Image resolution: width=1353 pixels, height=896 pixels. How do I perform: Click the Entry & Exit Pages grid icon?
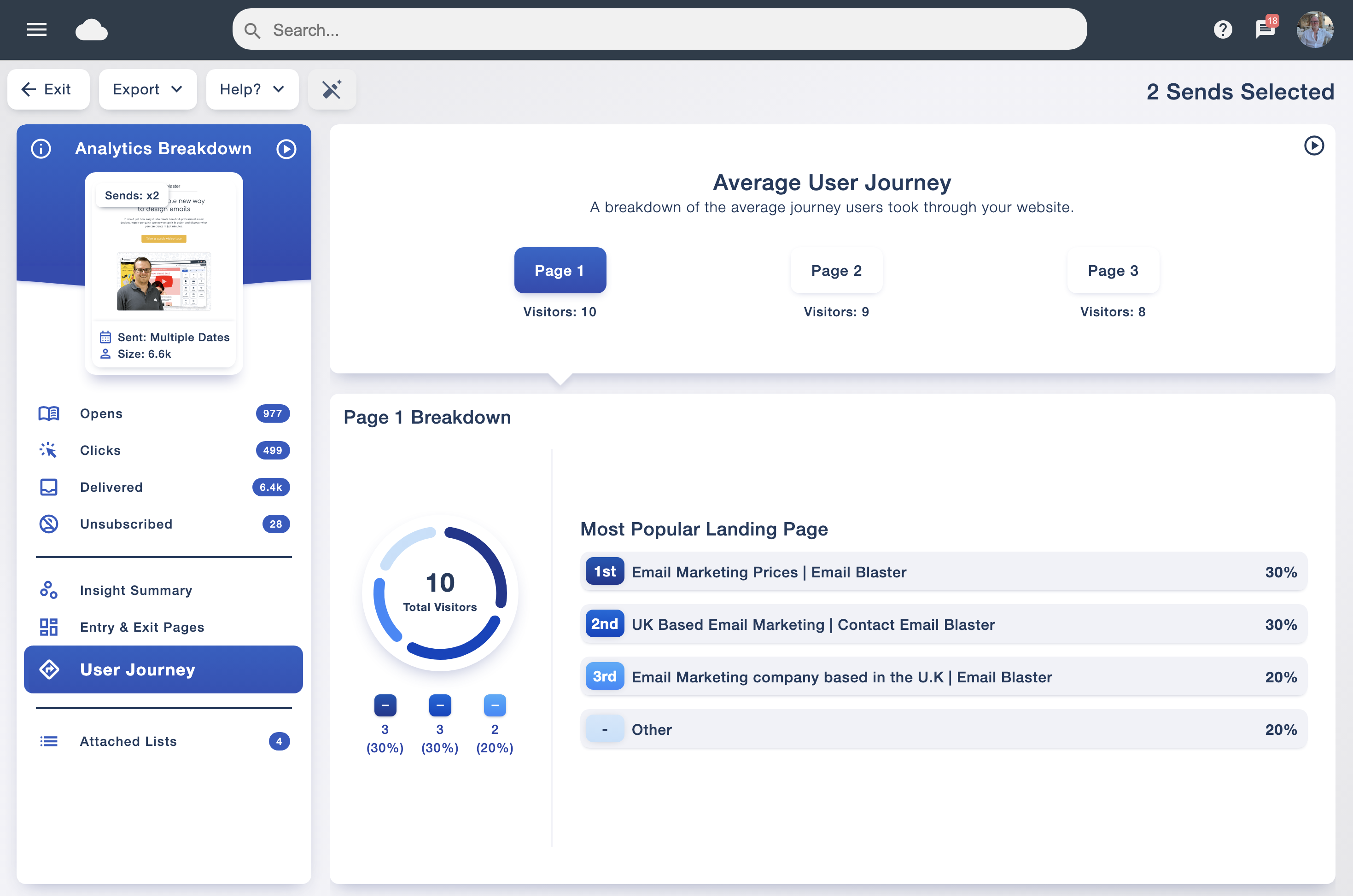point(48,627)
